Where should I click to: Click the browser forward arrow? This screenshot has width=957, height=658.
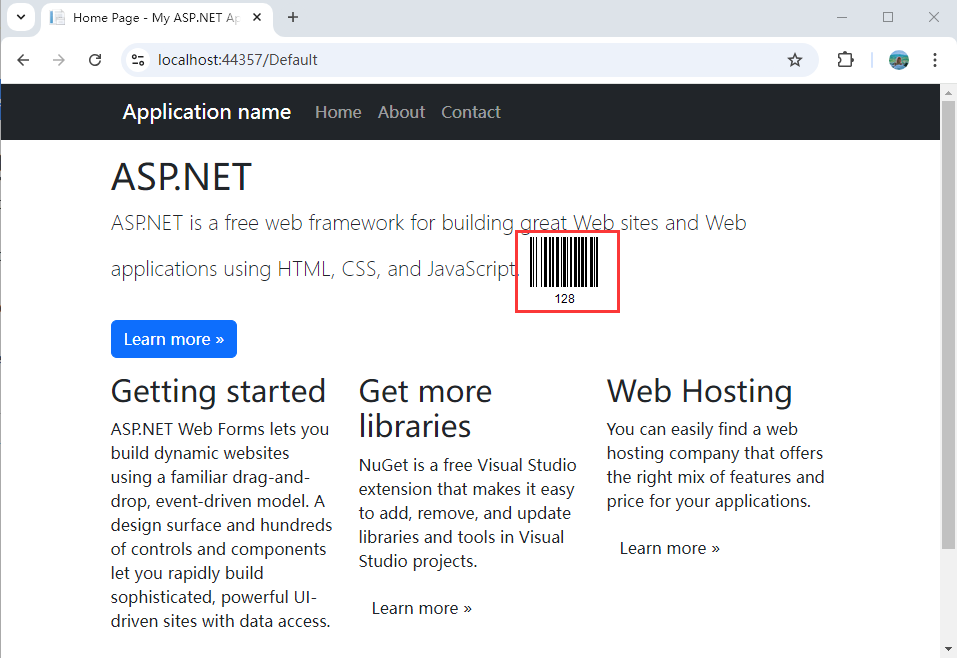[59, 60]
